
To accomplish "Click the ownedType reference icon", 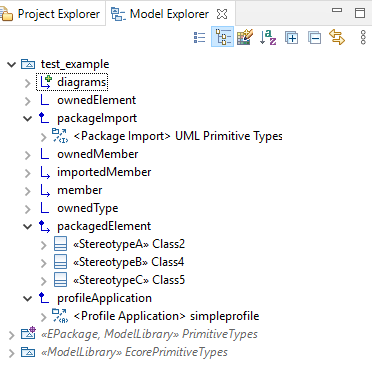I will click(44, 208).
